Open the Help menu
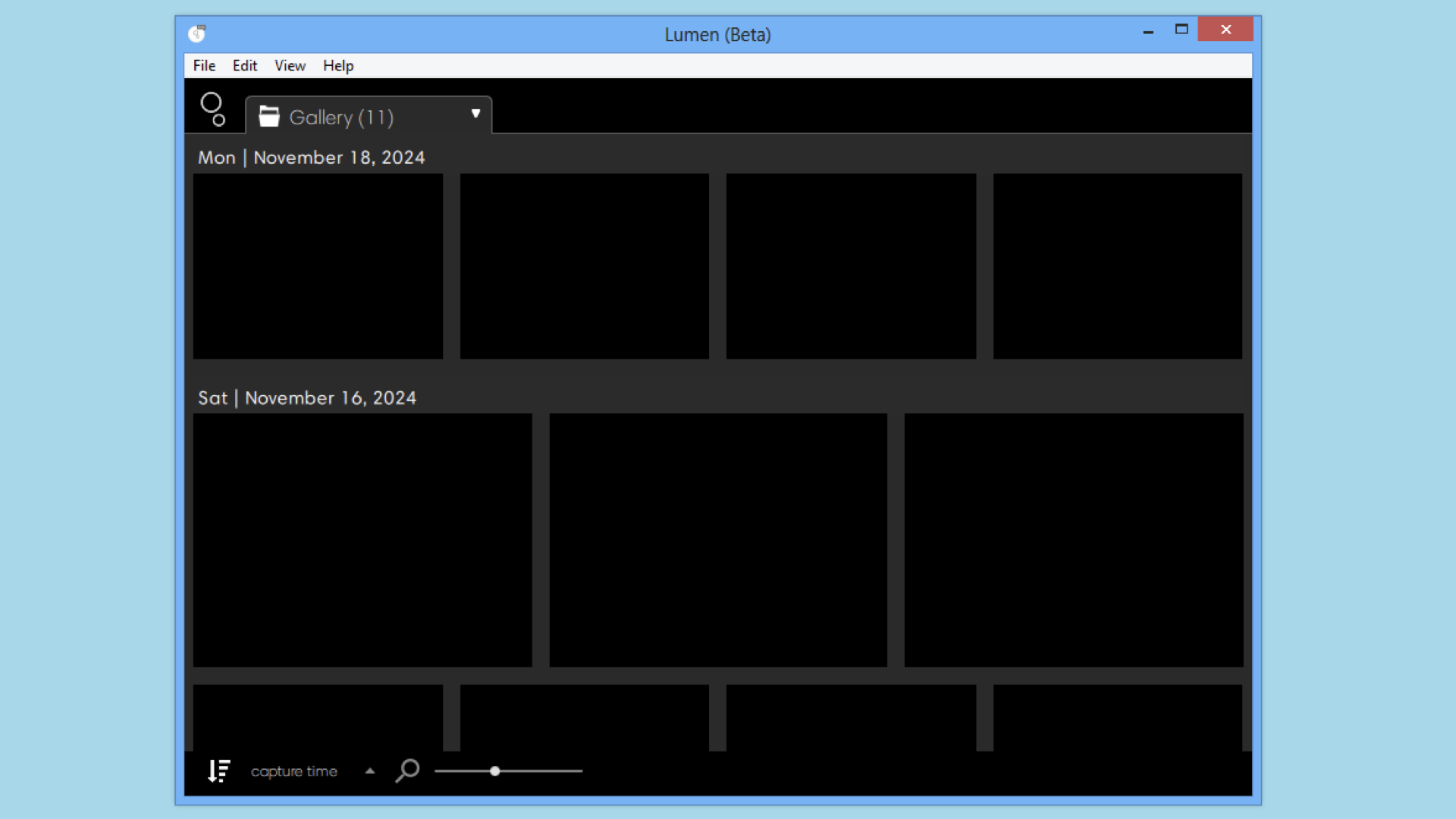The width and height of the screenshot is (1456, 819). pos(338,66)
